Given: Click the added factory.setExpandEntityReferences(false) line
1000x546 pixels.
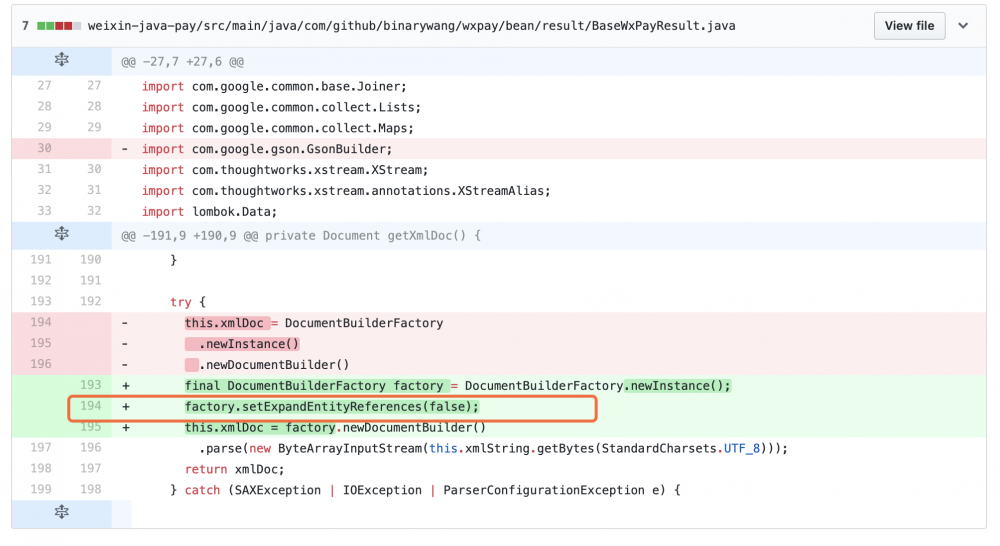Looking at the screenshot, I should pyautogui.click(x=332, y=406).
